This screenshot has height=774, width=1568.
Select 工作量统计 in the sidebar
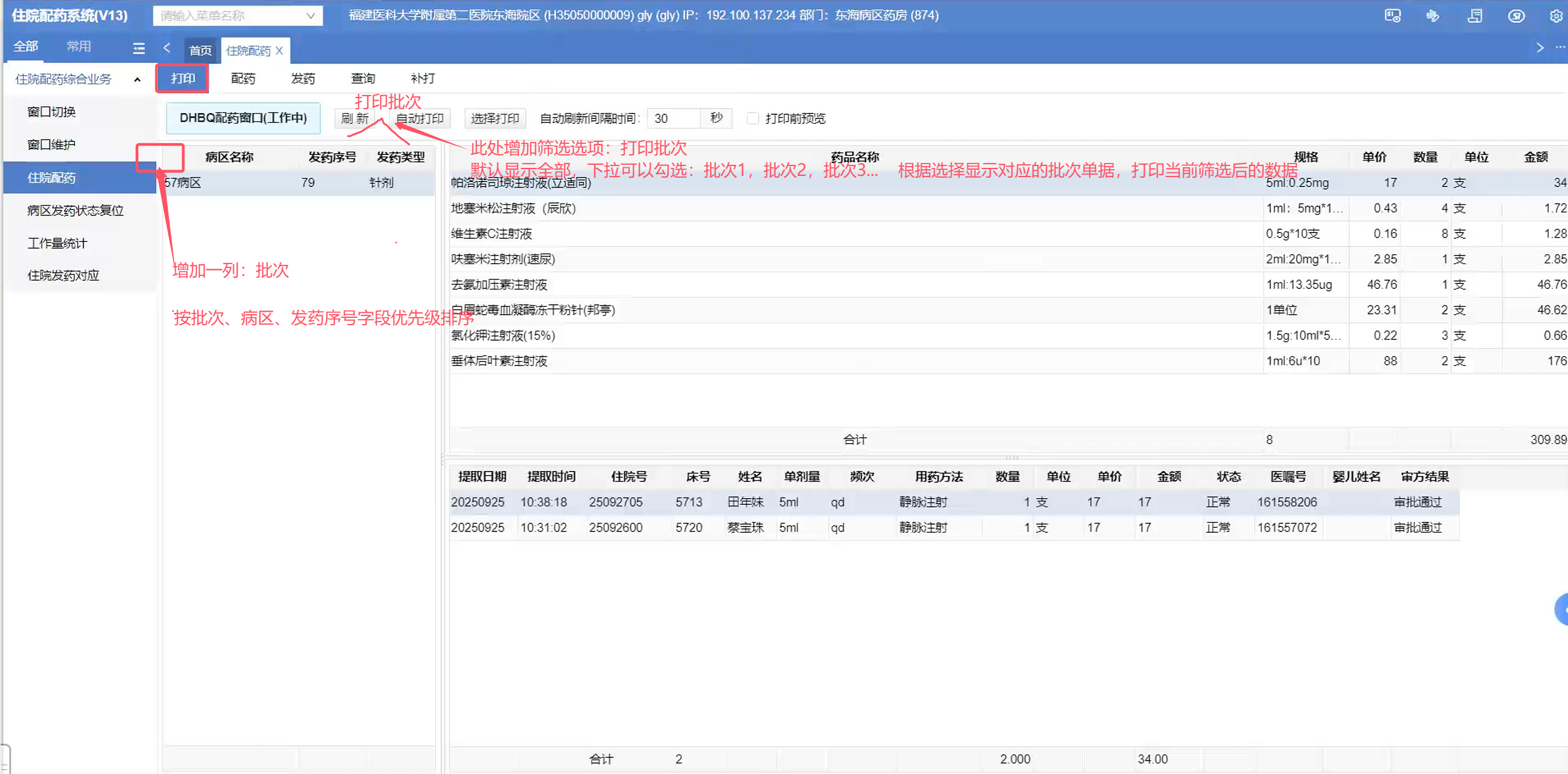pos(57,243)
